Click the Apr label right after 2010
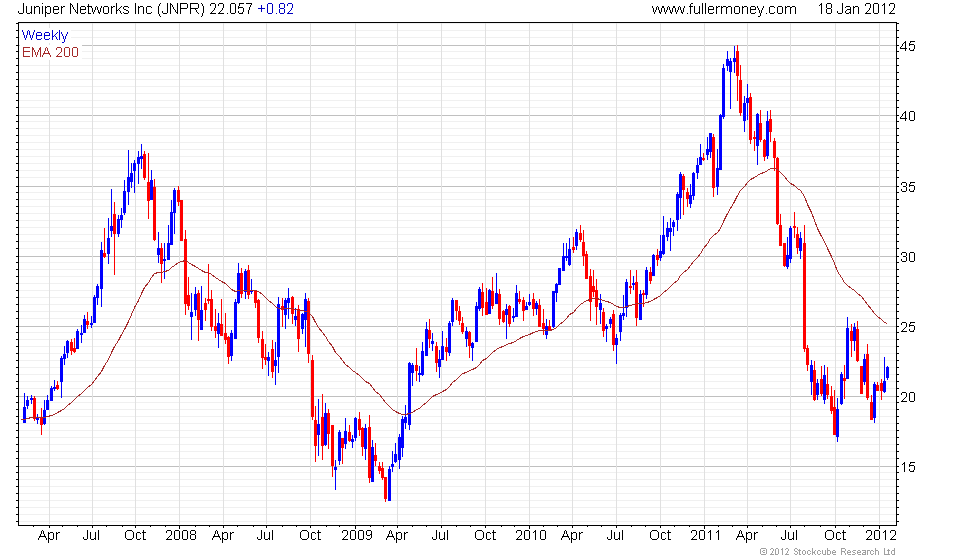This screenshot has height=560, width=980. [x=572, y=536]
